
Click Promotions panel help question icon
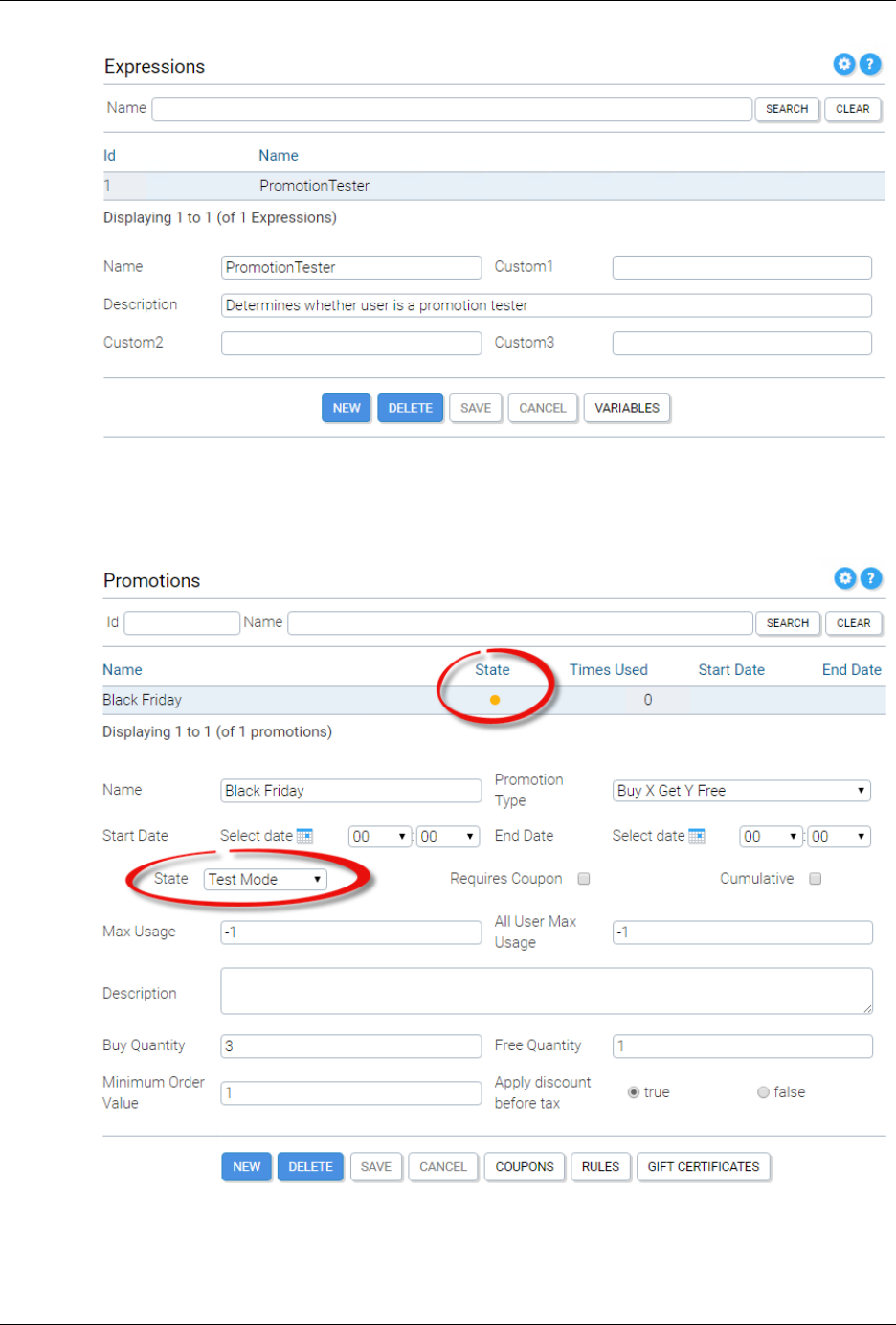pyautogui.click(x=870, y=578)
